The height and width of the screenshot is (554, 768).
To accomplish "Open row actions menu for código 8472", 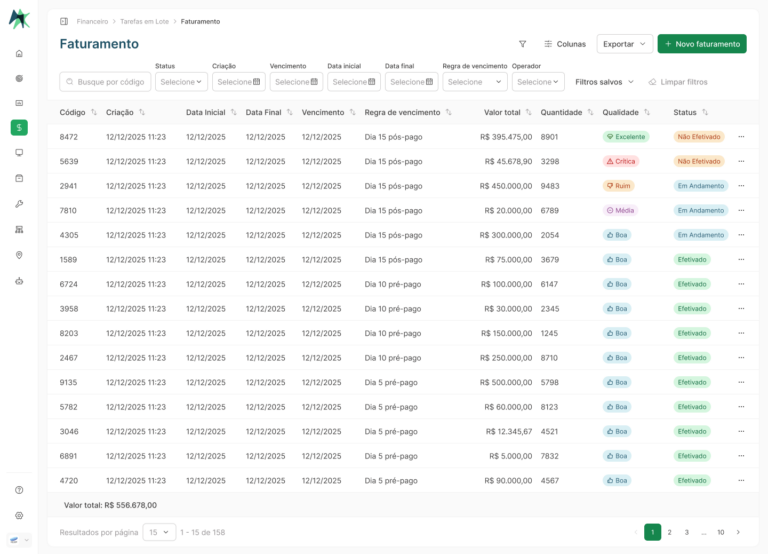I will [741, 137].
